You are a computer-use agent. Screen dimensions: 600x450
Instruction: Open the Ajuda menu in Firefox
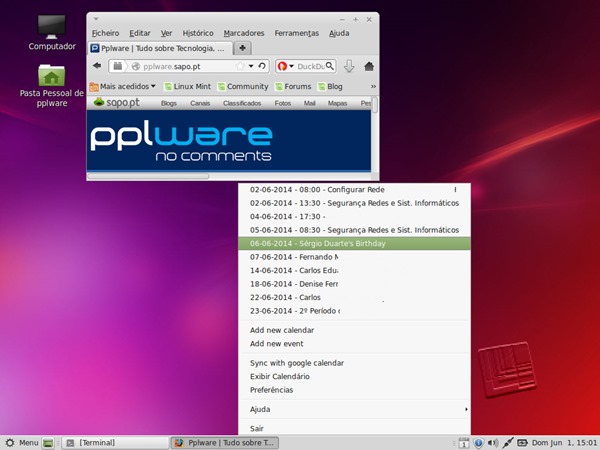339,33
